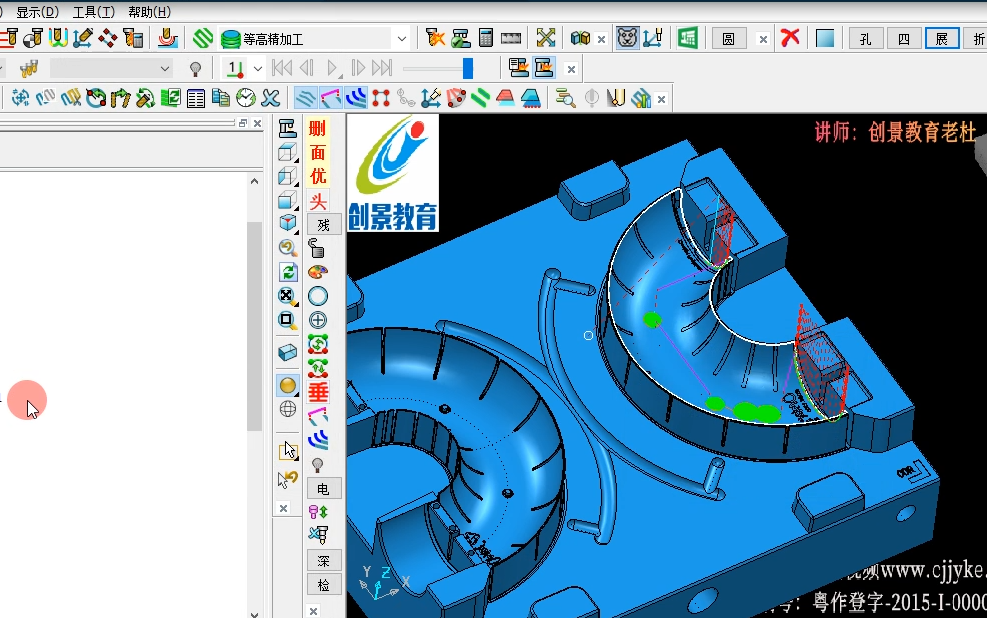The width and height of the screenshot is (987, 618).
Task: Select the shaded sphere view icon
Action: tap(288, 385)
